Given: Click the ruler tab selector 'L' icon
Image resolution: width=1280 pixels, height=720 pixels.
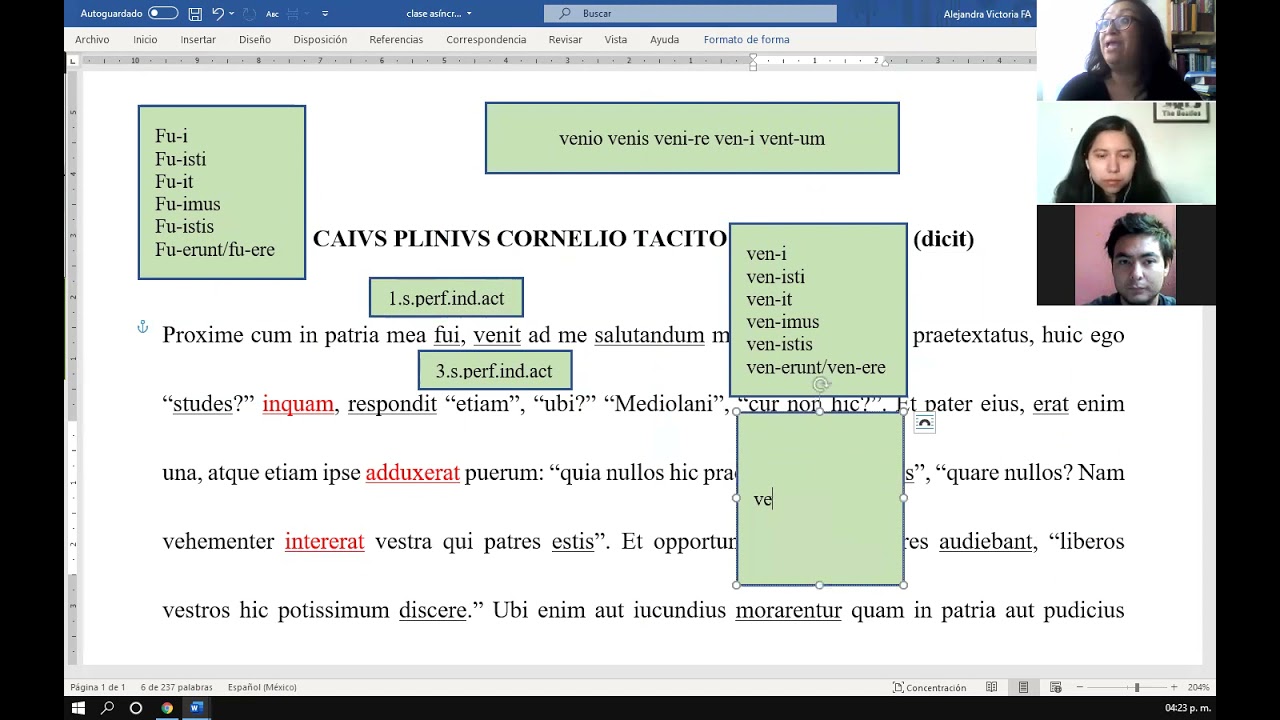Looking at the screenshot, I should pyautogui.click(x=72, y=61).
